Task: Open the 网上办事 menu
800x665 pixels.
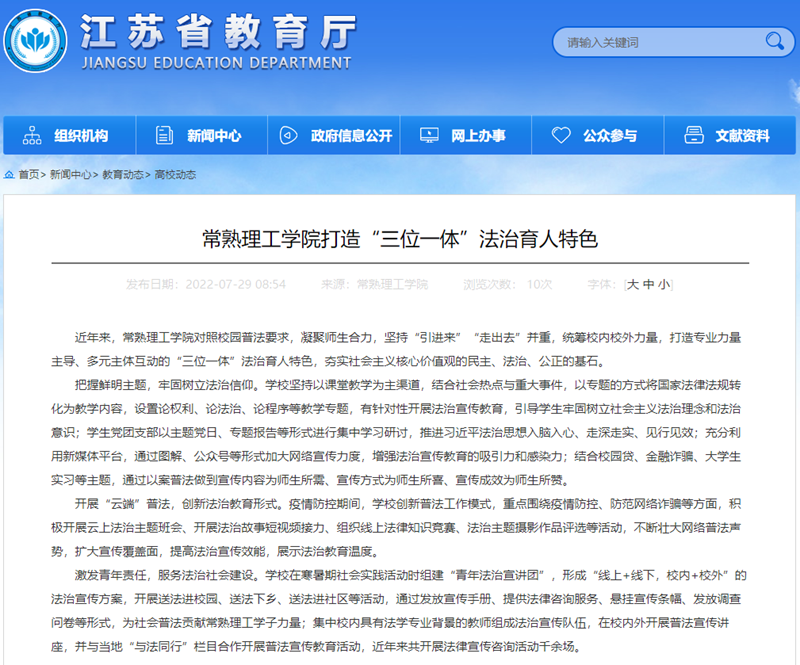Action: (x=466, y=135)
